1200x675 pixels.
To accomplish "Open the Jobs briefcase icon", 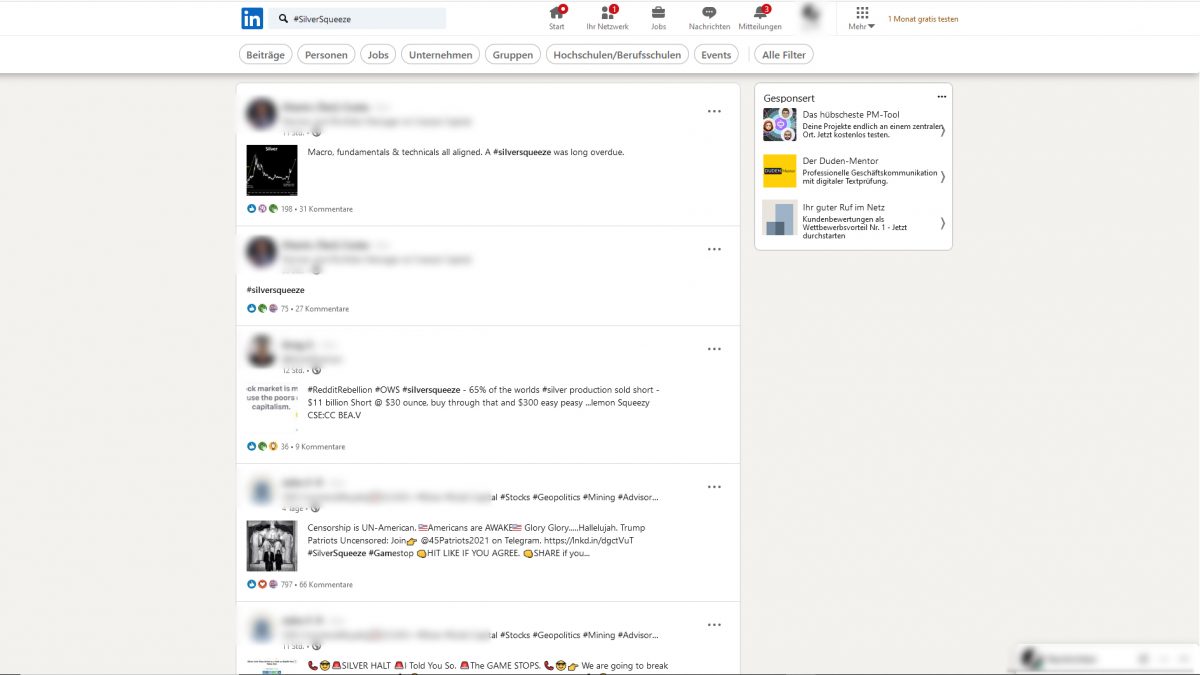I will [658, 13].
